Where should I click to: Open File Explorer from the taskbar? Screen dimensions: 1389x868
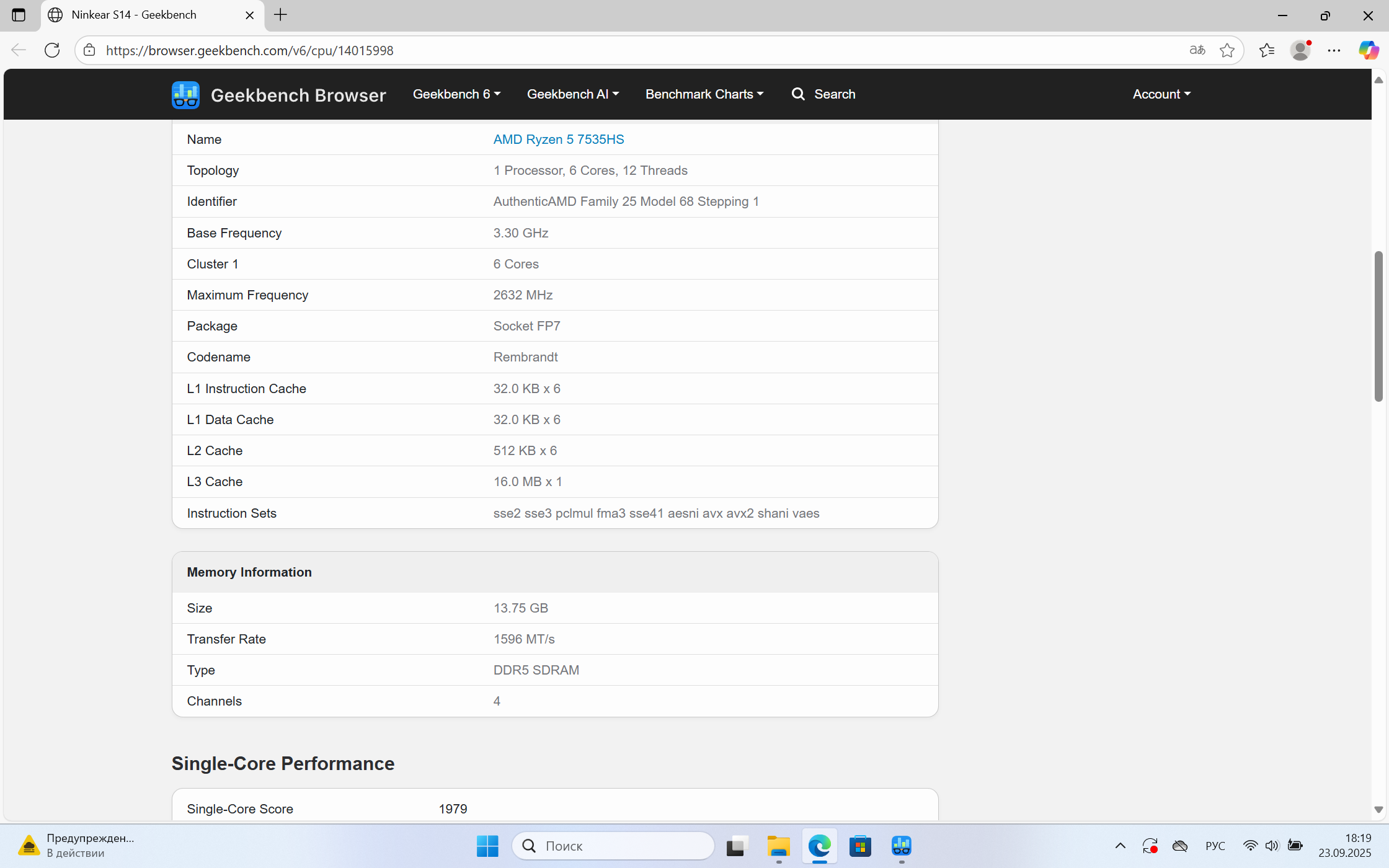point(778,846)
